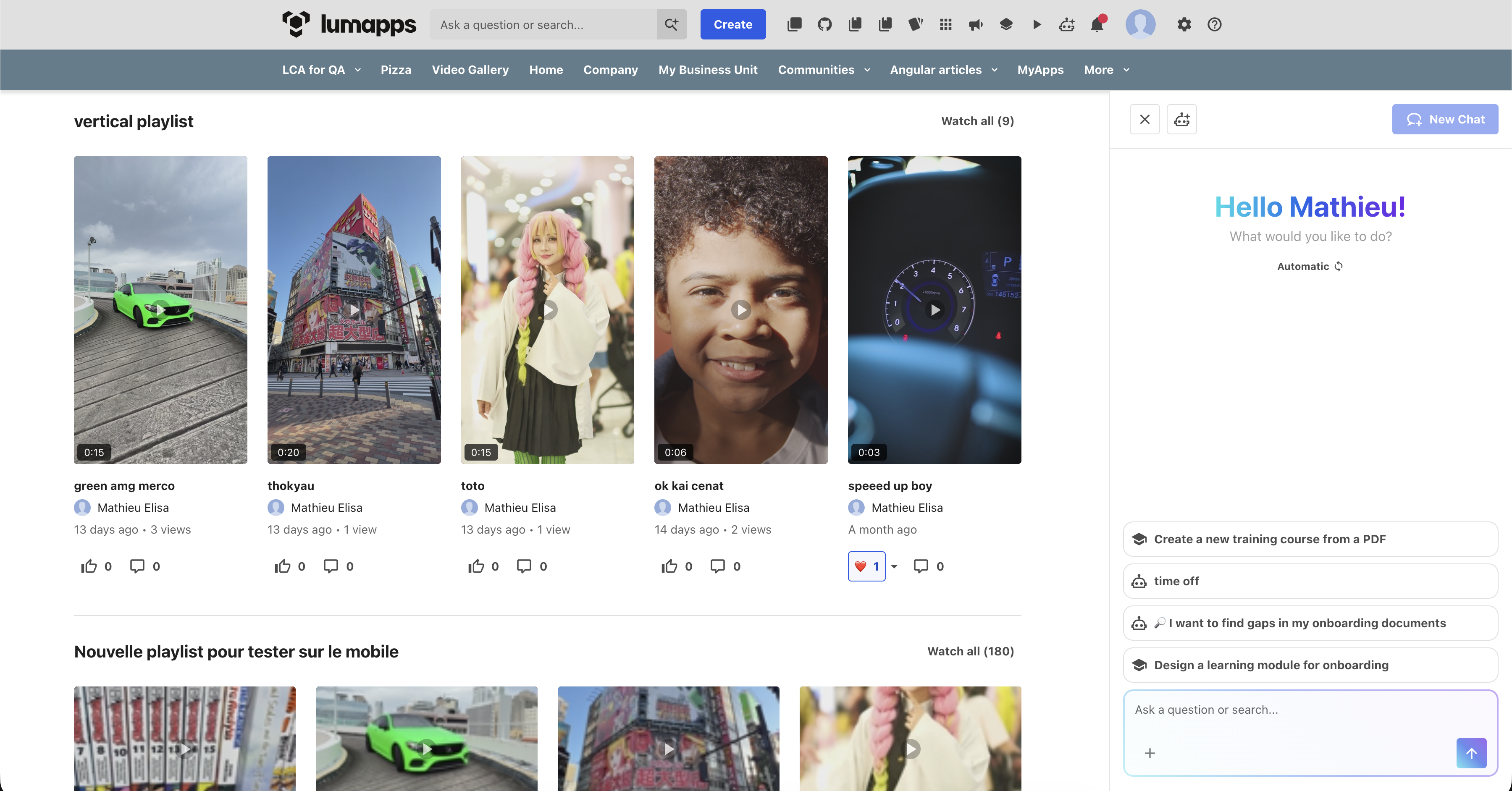The height and width of the screenshot is (791, 1512).
Task: Send the chat message with the arrow button
Action: [1472, 753]
